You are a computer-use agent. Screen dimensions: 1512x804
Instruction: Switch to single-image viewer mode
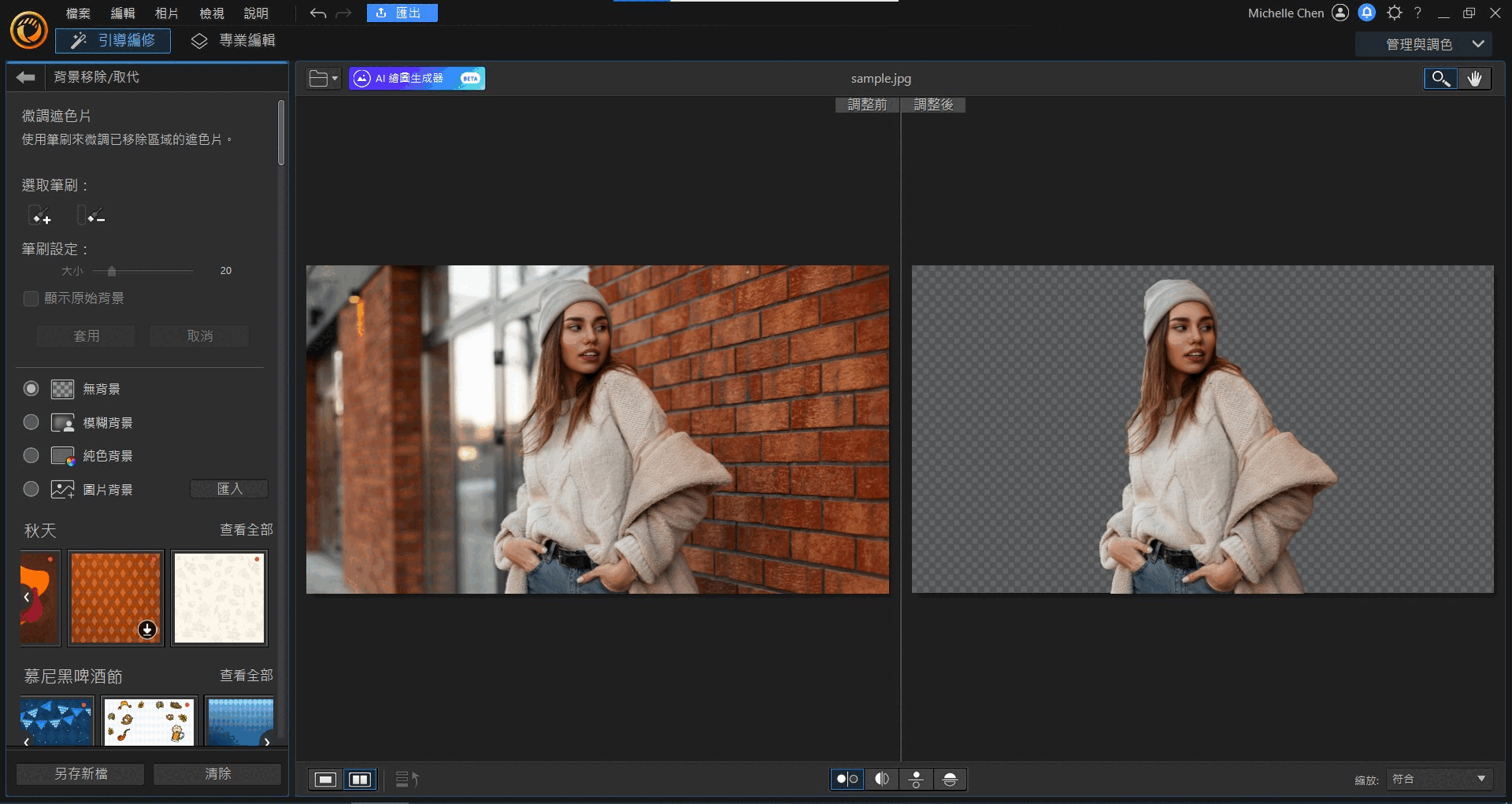(325, 779)
